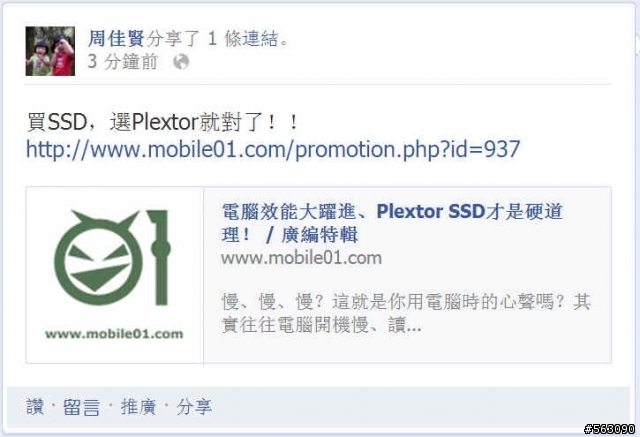Screen dimensions: 640x437
Task: Click the 留言 (Comment) button
Action: (81, 407)
